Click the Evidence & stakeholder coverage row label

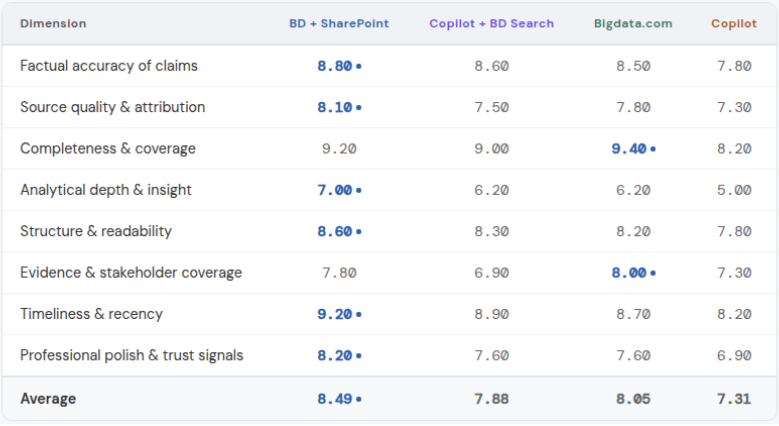click(x=131, y=272)
